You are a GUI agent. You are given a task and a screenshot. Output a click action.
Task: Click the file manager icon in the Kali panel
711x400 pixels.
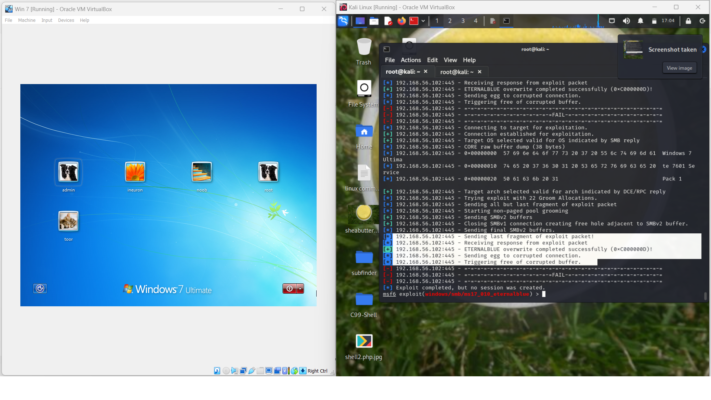(374, 21)
